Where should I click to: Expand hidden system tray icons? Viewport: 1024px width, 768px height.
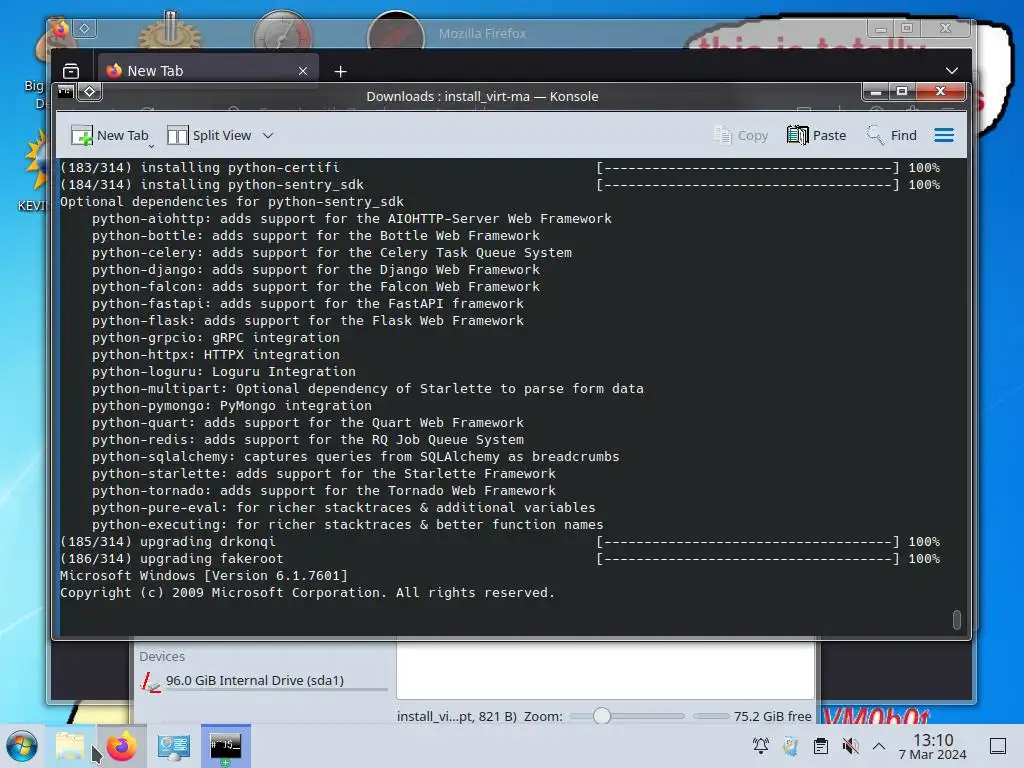tap(879, 746)
